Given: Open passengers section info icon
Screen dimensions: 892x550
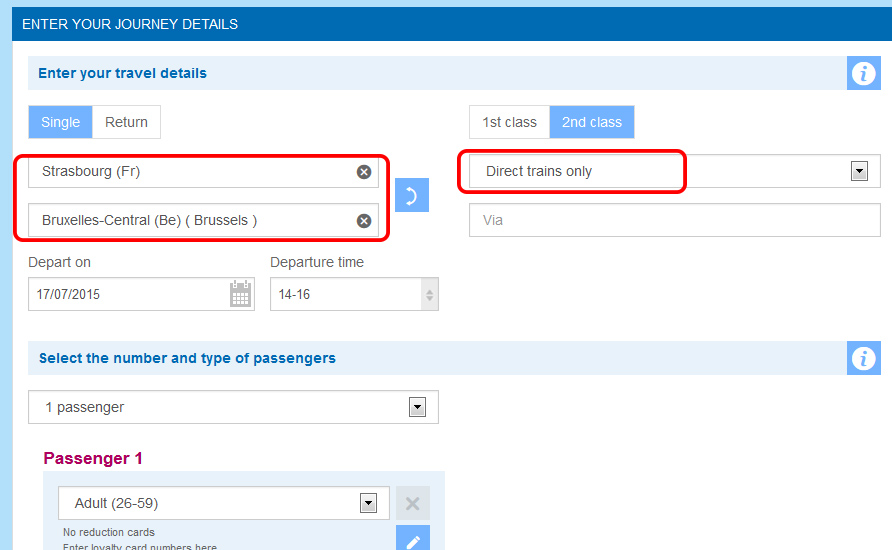Looking at the screenshot, I should (864, 358).
